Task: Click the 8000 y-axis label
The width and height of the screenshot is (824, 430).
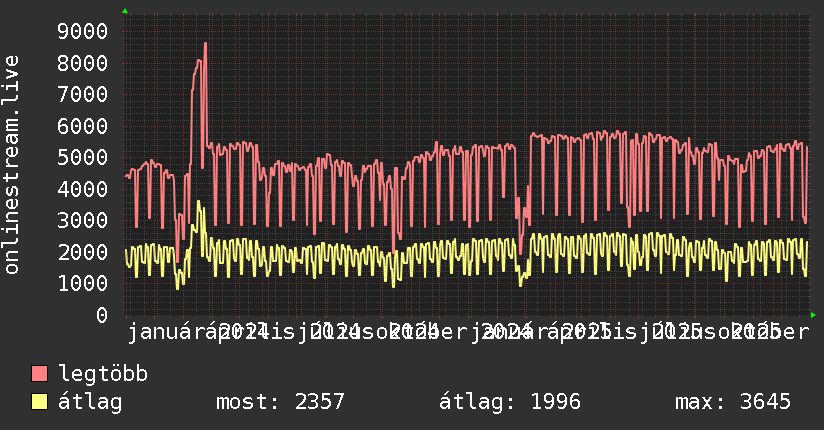Action: [83, 63]
